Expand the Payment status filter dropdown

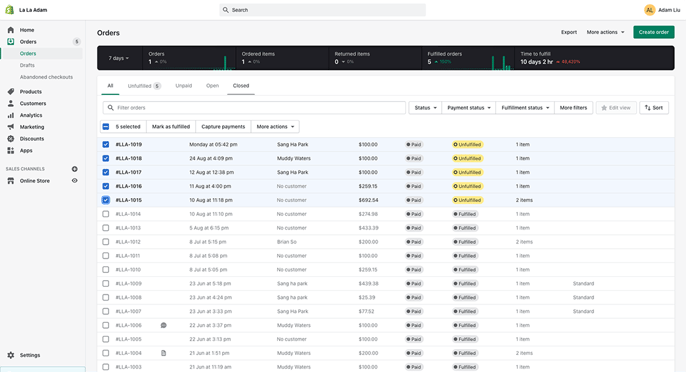coord(469,108)
